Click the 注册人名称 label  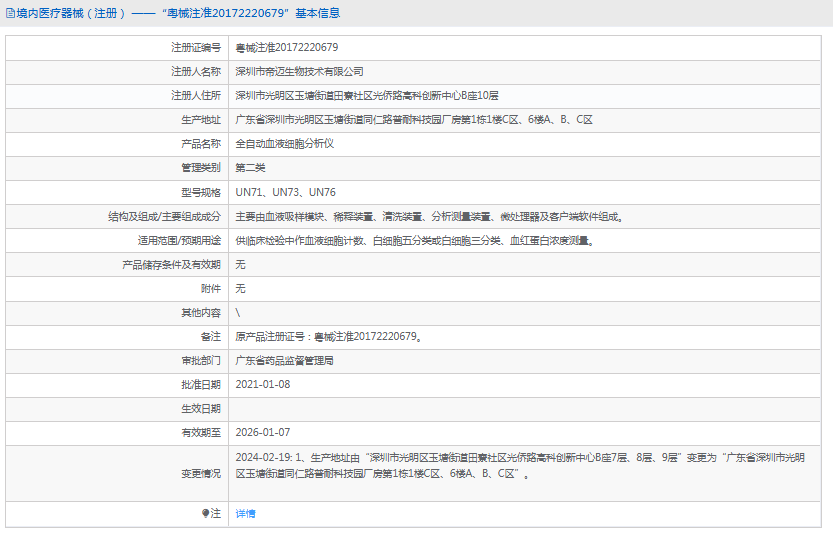(196, 72)
